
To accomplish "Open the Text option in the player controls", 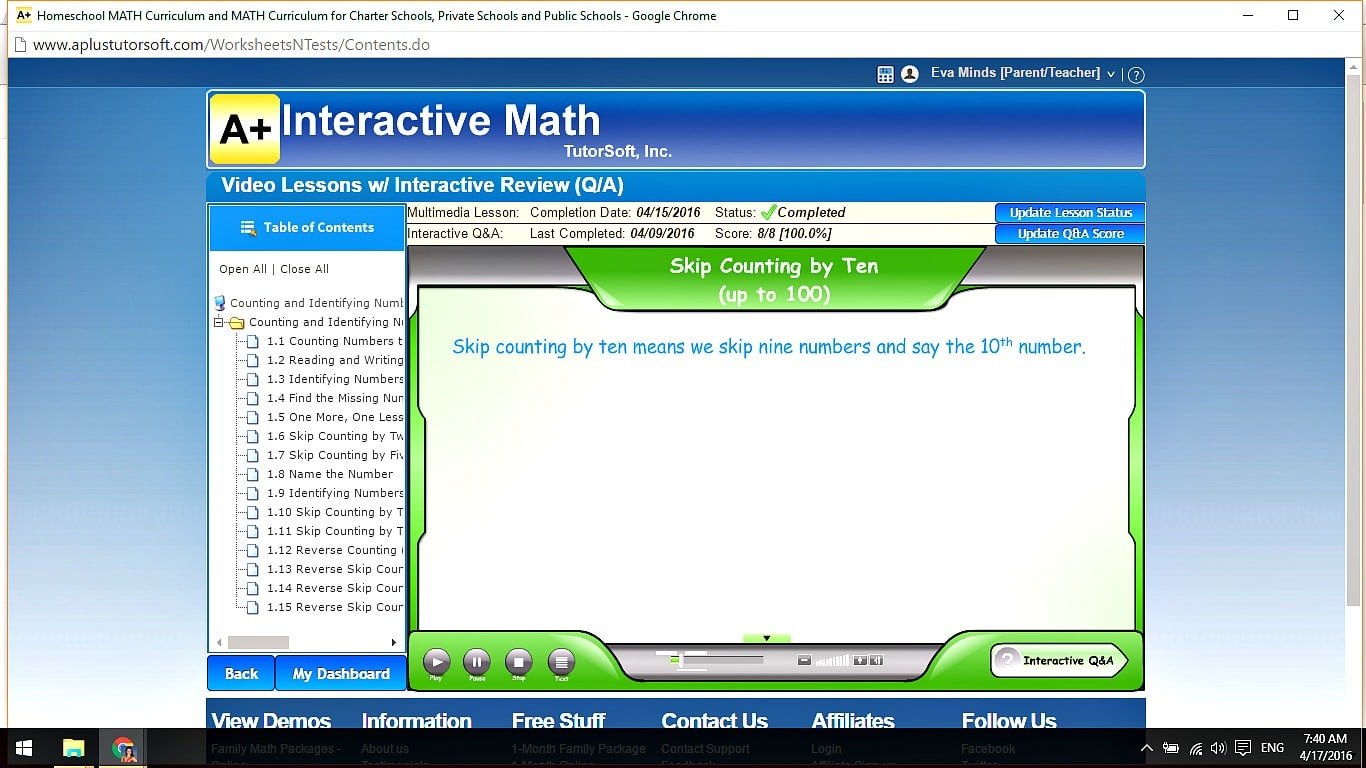I will (x=561, y=661).
